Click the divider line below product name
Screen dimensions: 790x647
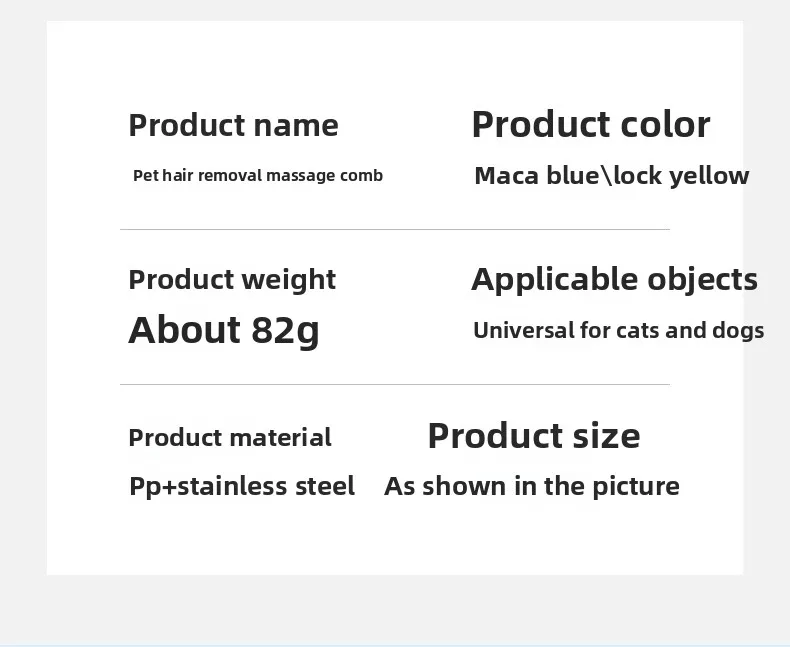[x=394, y=230]
